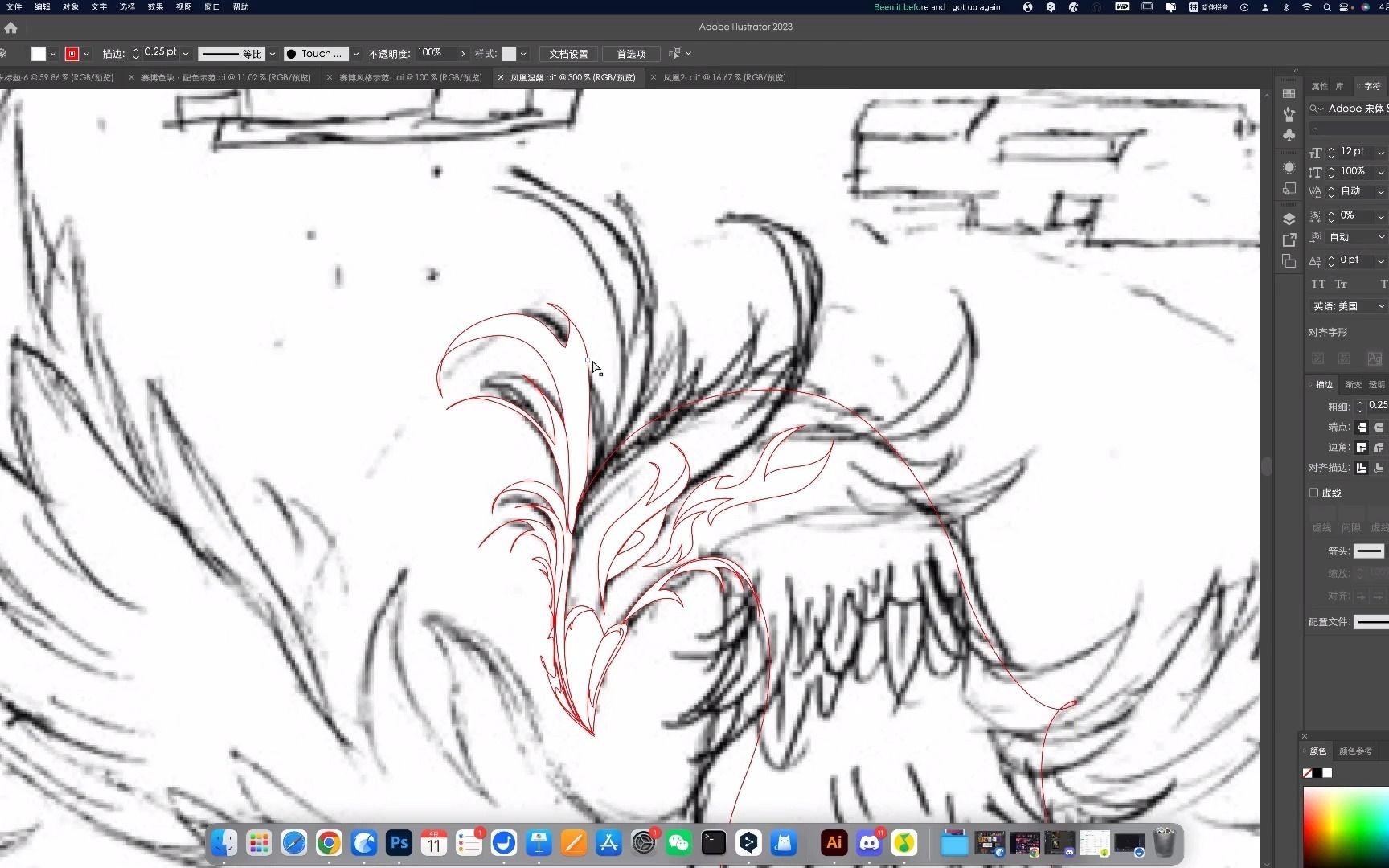This screenshot has height=868, width=1389.
Task: Open Google Chrome from the Dock
Action: coord(329,843)
